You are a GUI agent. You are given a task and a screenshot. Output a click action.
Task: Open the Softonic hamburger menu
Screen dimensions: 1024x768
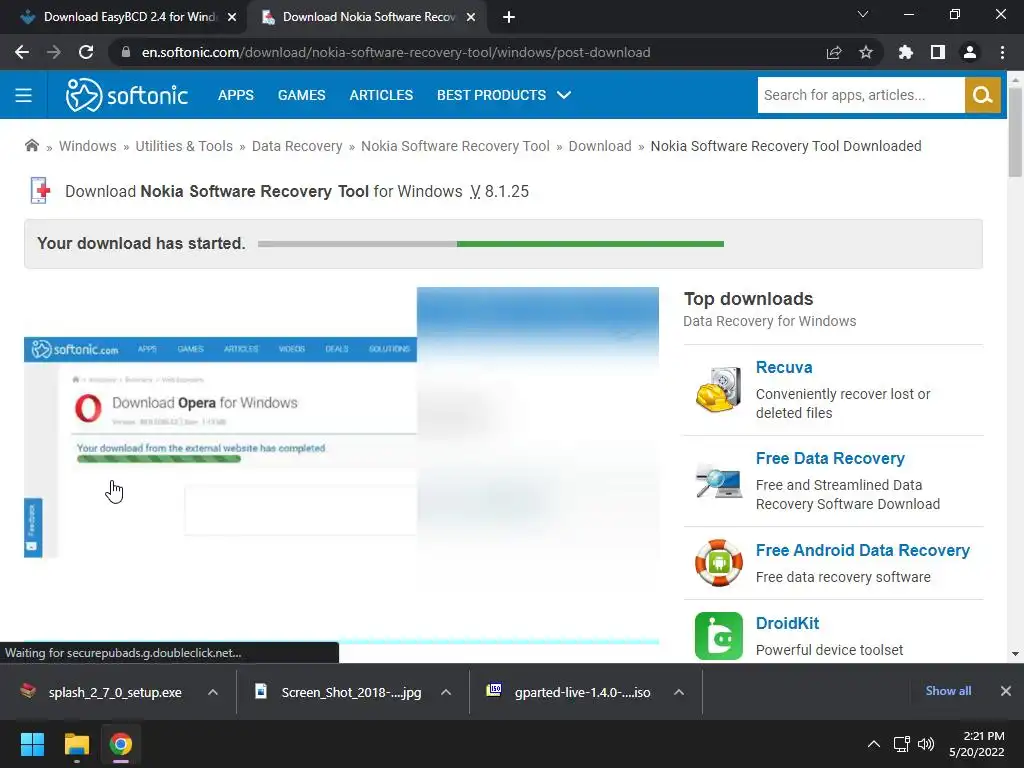tap(24, 95)
